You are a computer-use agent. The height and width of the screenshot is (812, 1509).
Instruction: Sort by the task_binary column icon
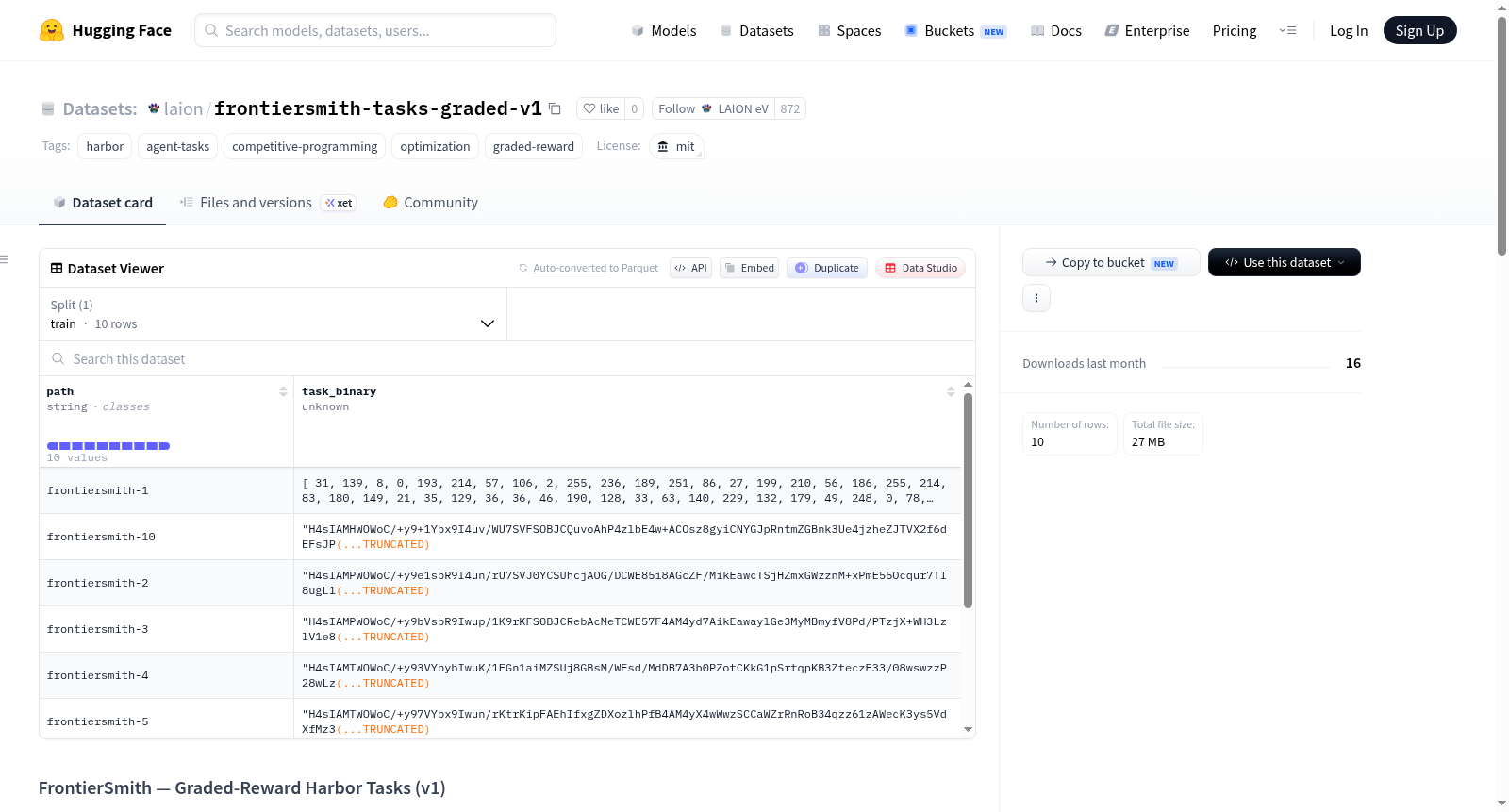coord(951,391)
